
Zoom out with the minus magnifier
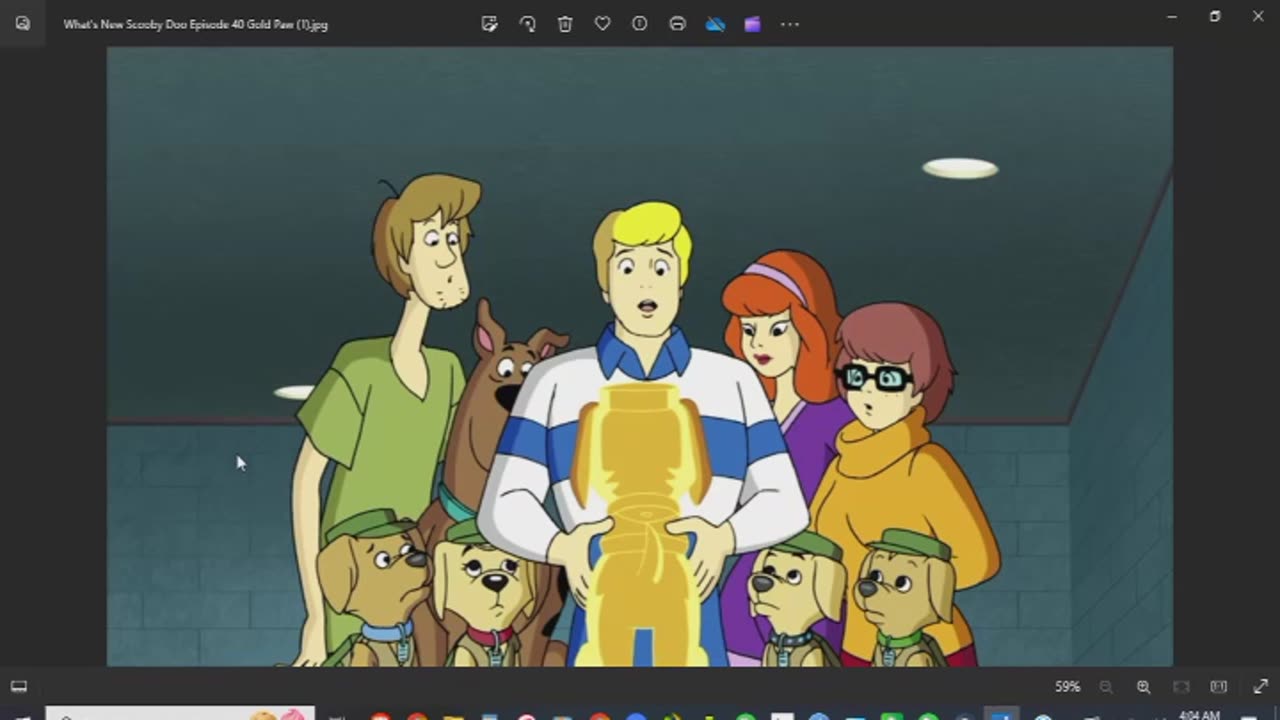click(x=1106, y=687)
